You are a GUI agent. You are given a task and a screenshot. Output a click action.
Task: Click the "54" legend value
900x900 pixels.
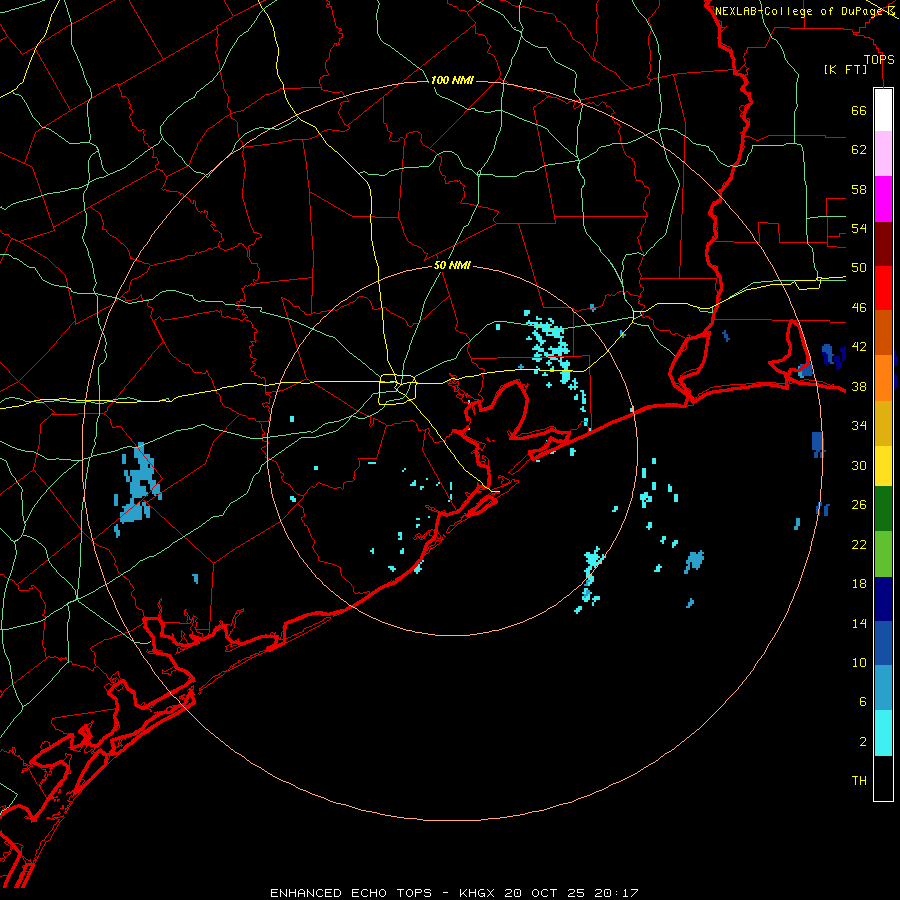point(859,228)
